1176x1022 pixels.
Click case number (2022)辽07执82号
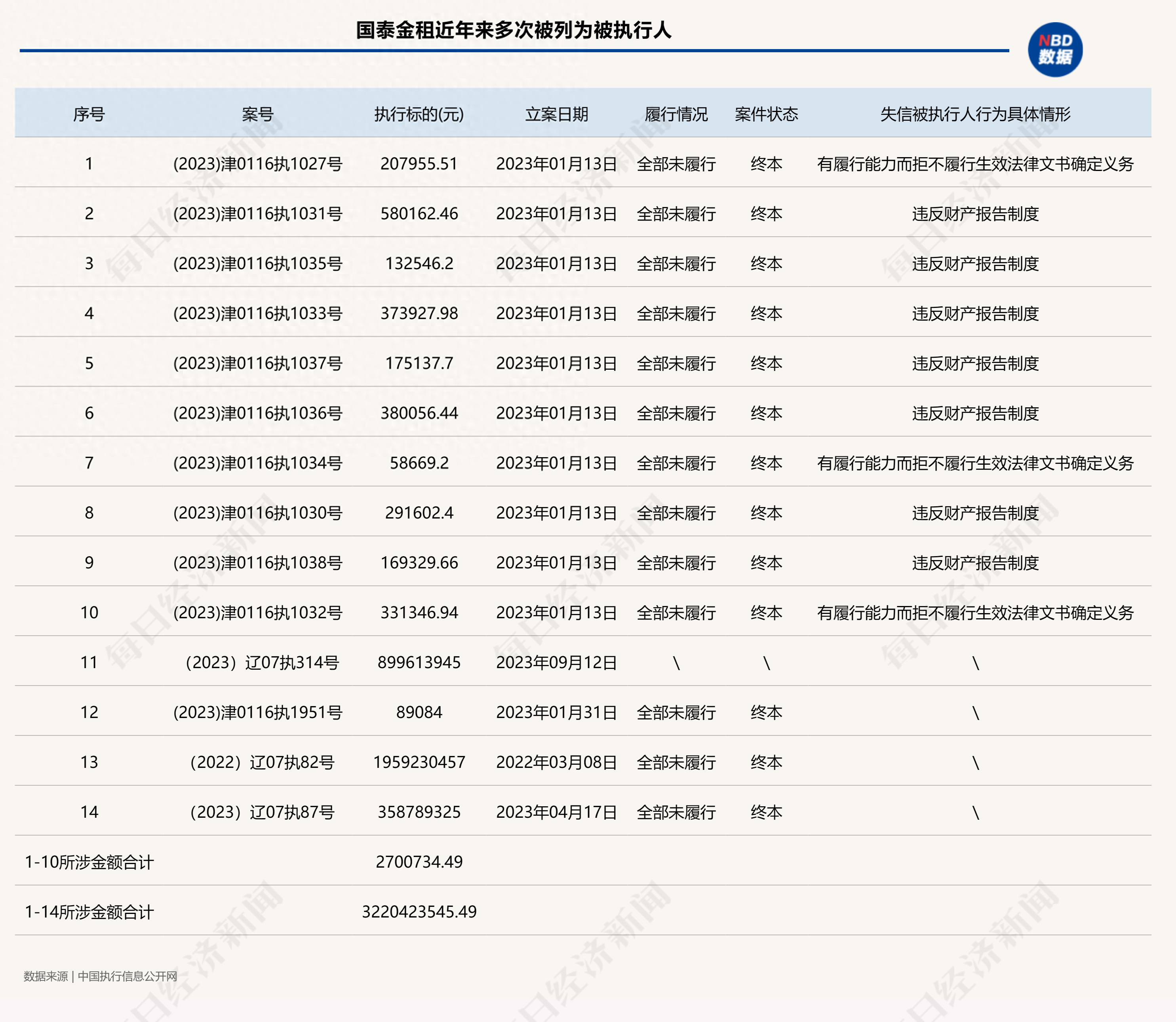tap(262, 762)
